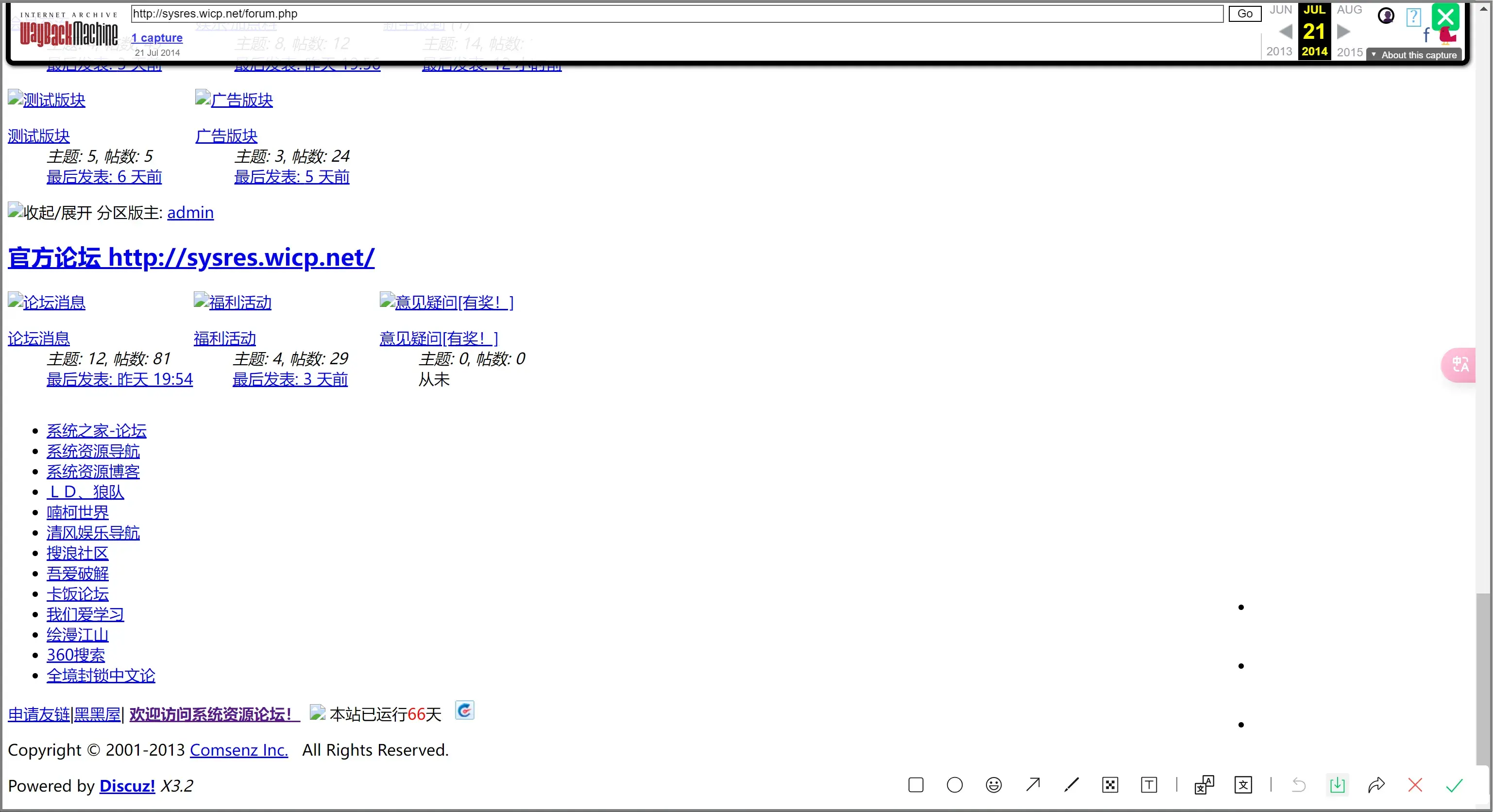The width and height of the screenshot is (1493, 812).
Task: Click the red bird share icon
Action: pyautogui.click(x=1447, y=35)
